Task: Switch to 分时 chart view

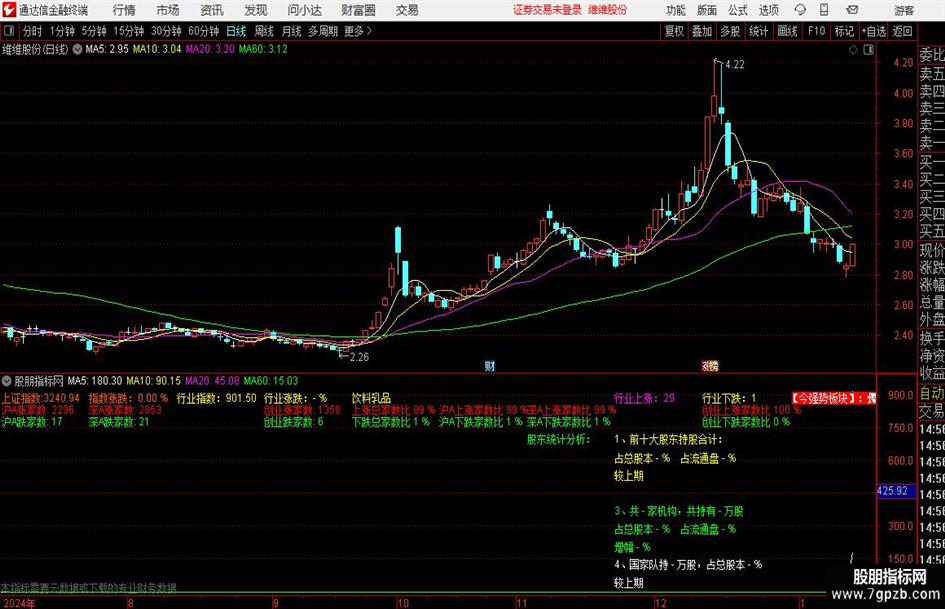Action: [33, 31]
